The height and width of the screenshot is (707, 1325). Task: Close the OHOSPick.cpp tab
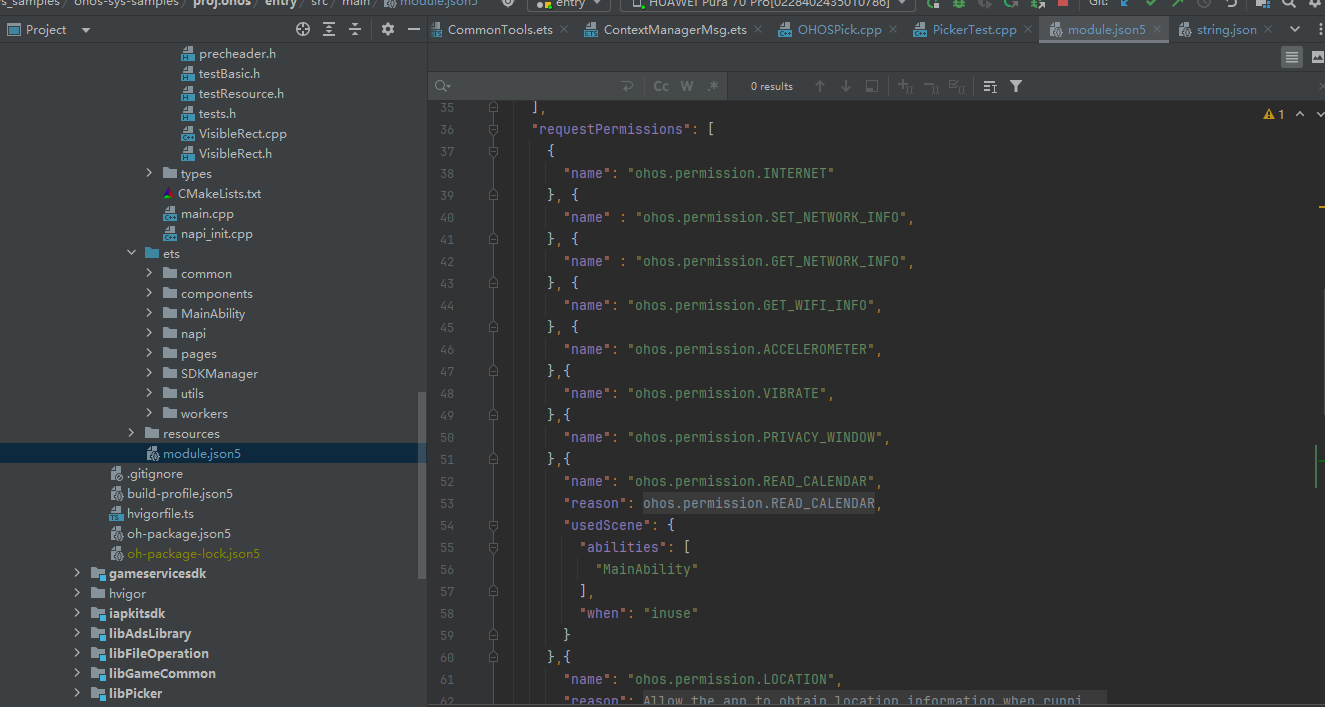(x=892, y=30)
